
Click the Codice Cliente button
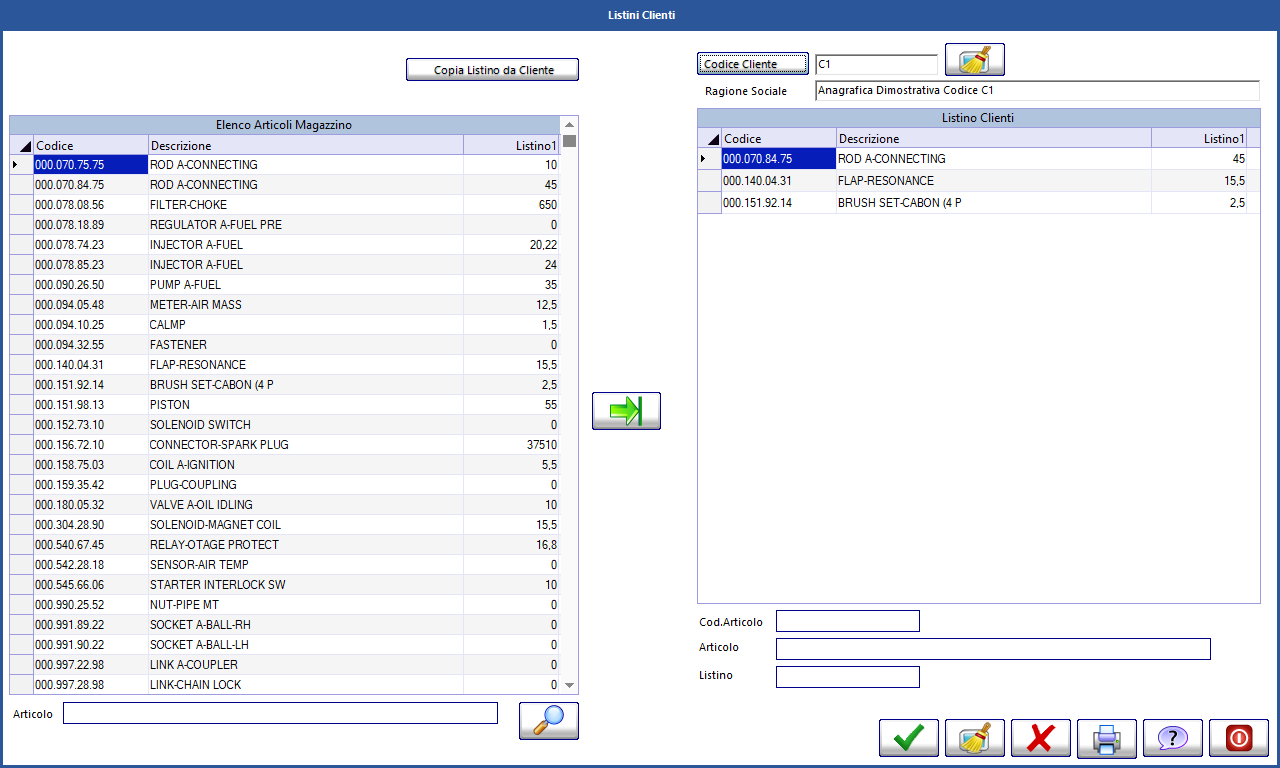[x=752, y=64]
